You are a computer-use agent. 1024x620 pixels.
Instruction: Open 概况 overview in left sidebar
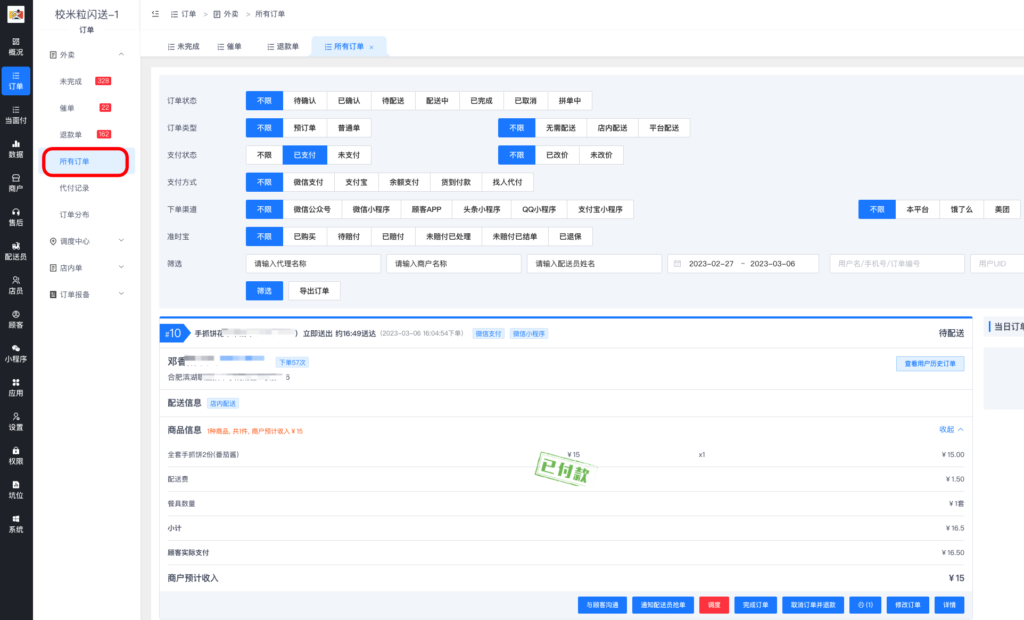pyautogui.click(x=15, y=45)
